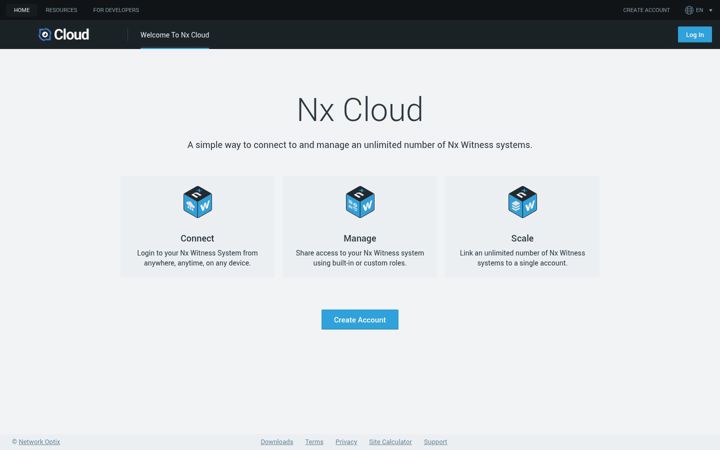Click the 'Share access to your Nx Witness' description
The image size is (720, 450).
tap(360, 258)
